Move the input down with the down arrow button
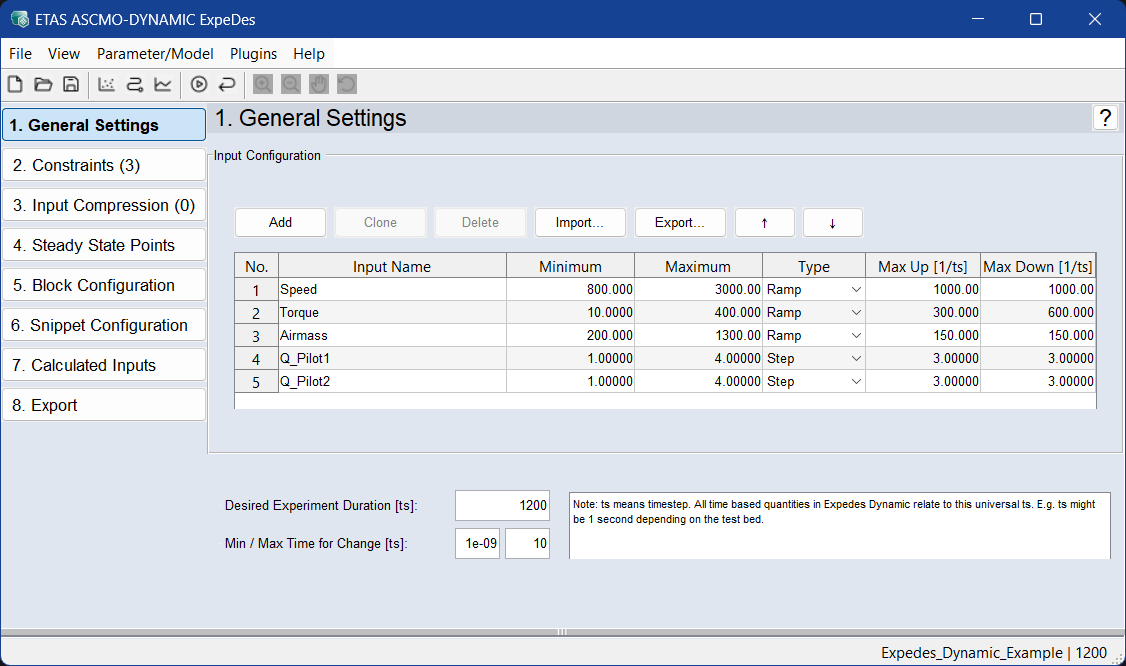Viewport: 1126px width, 666px height. point(832,223)
